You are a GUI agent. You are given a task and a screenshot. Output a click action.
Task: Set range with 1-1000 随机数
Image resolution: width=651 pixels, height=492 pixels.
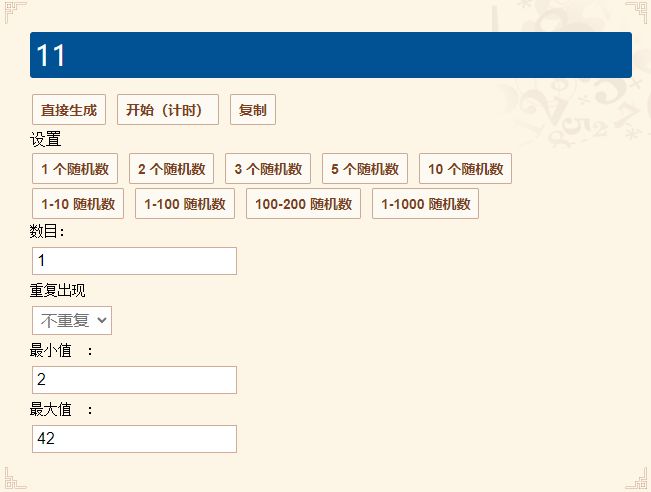(x=426, y=203)
